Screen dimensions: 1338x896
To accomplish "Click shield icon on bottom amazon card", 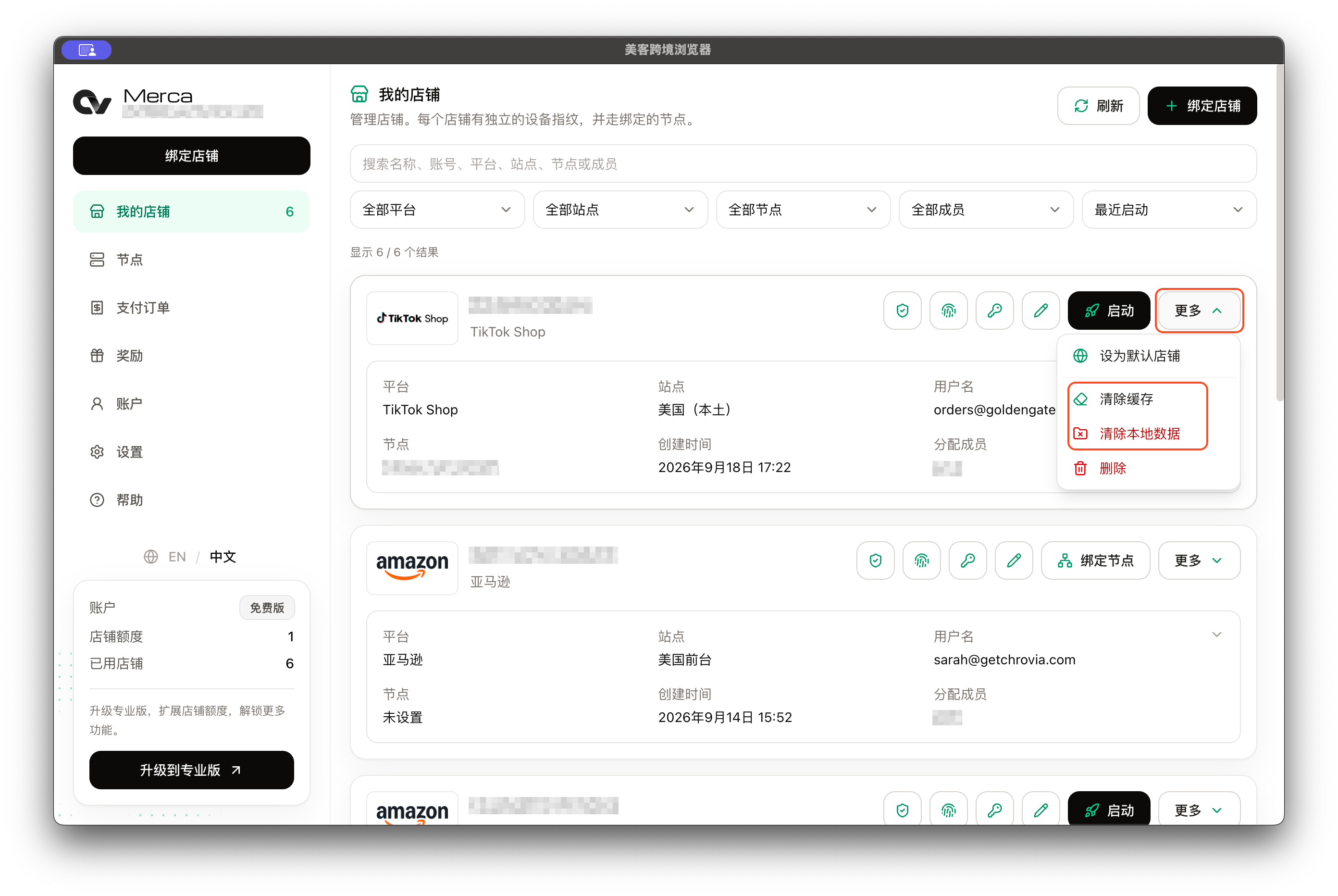I will 902,809.
